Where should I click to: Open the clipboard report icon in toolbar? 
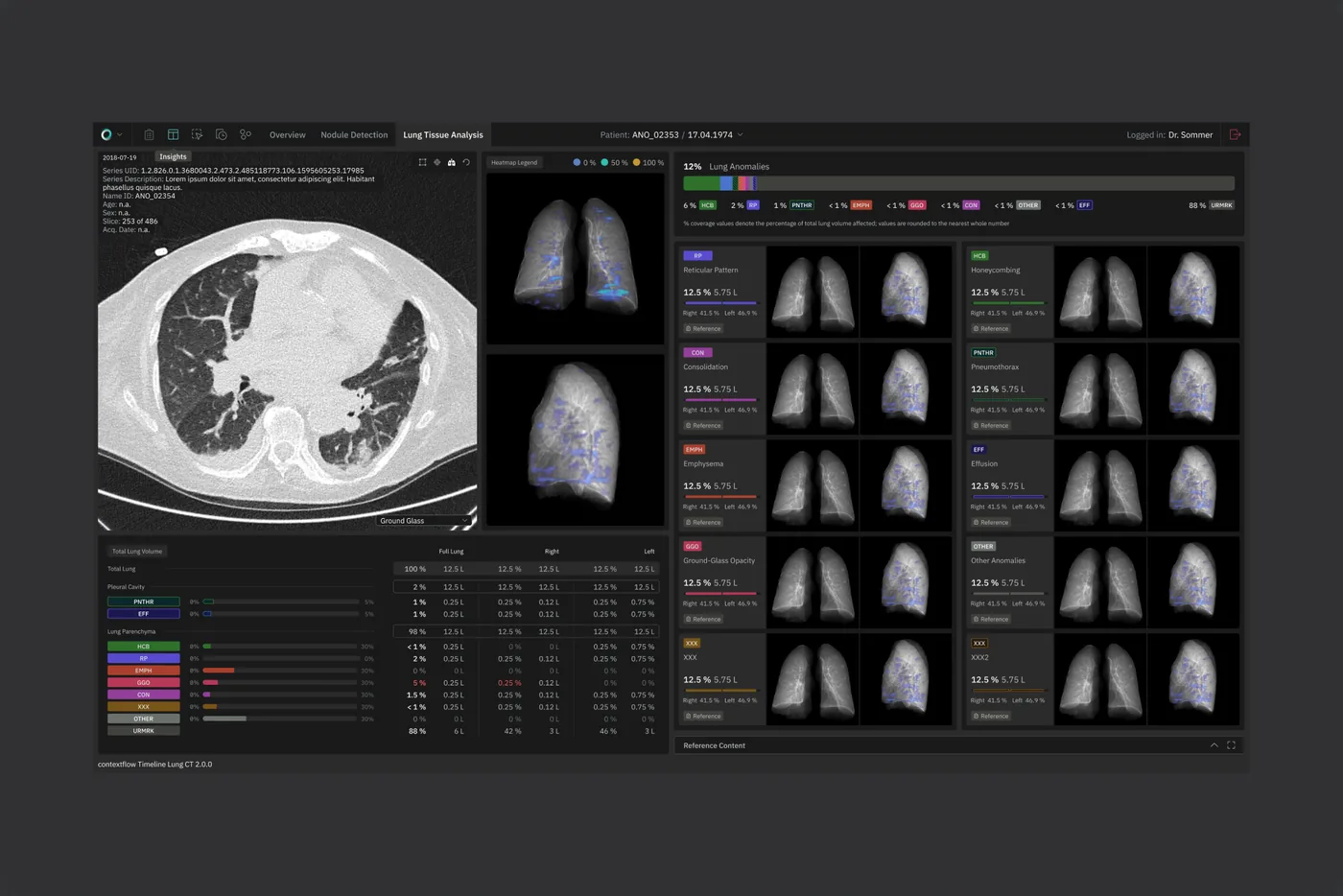click(x=149, y=135)
